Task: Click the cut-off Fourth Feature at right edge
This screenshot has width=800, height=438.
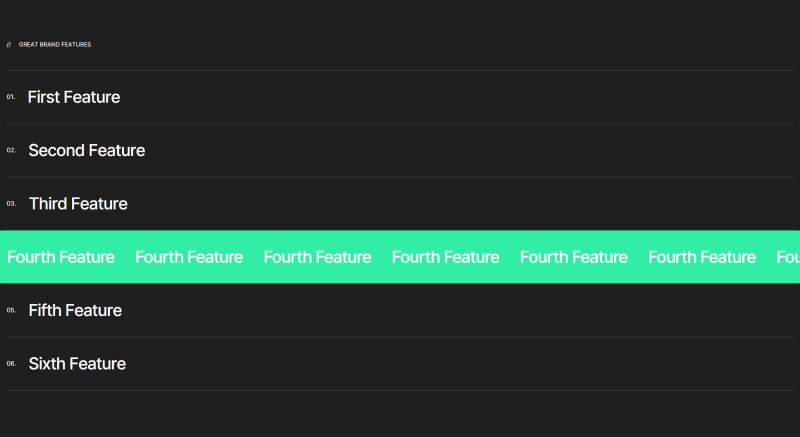Action: click(788, 257)
